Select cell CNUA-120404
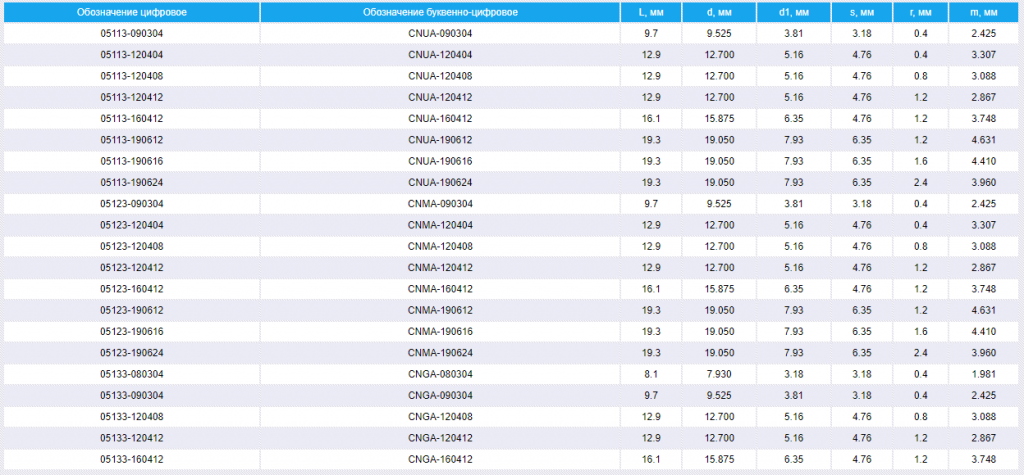Image resolution: width=1024 pixels, height=475 pixels. coord(440,55)
